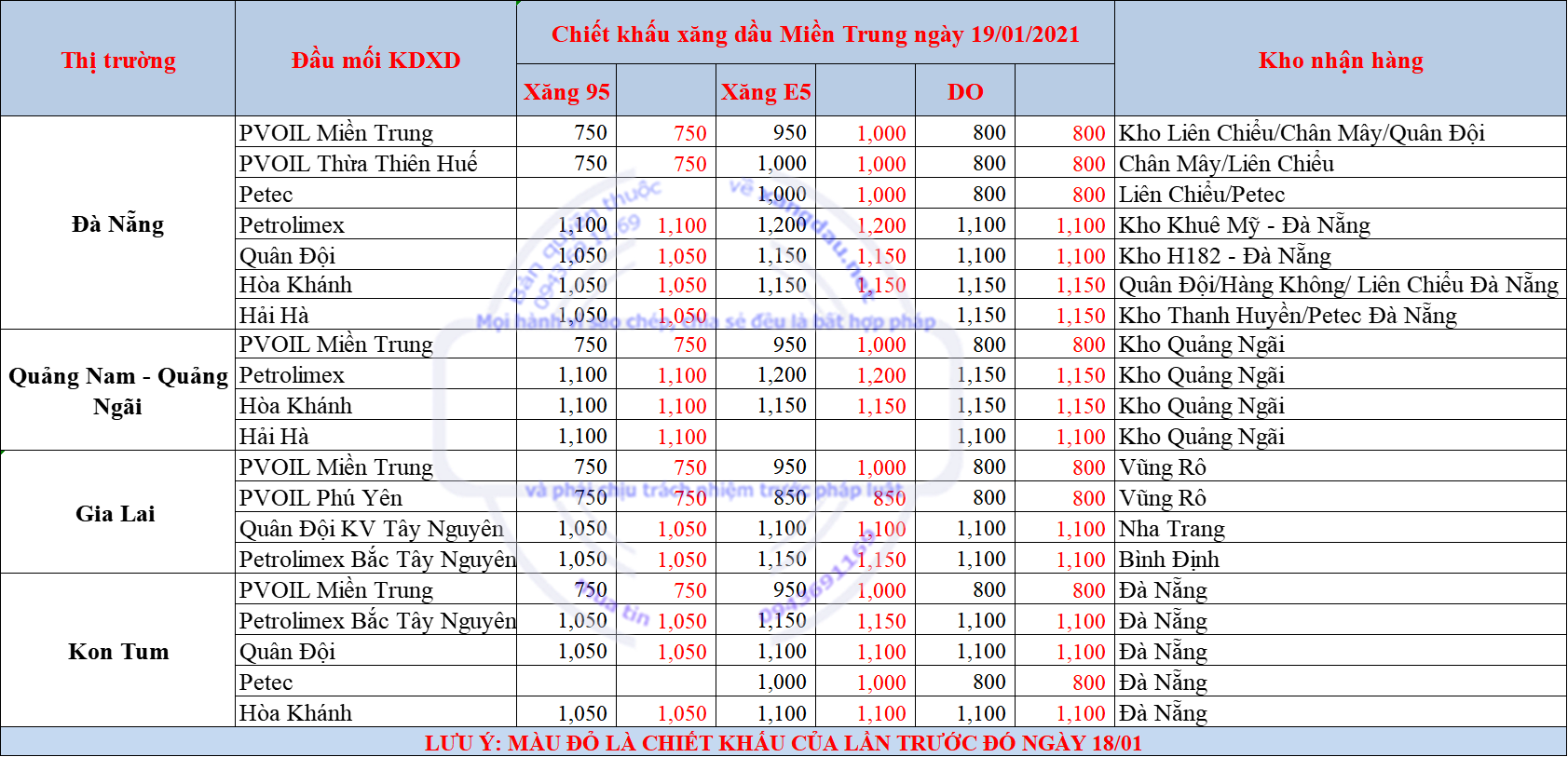Select 'Petrolimex Bắc Tây Nguyên' in Kon Tum section
Screen dimensions: 1568x757
click(377, 621)
